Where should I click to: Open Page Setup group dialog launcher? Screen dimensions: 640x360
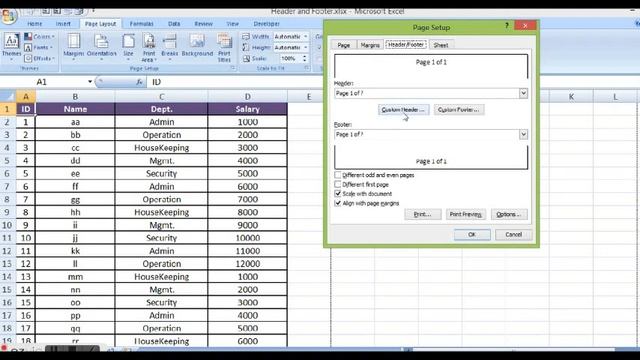233,68
